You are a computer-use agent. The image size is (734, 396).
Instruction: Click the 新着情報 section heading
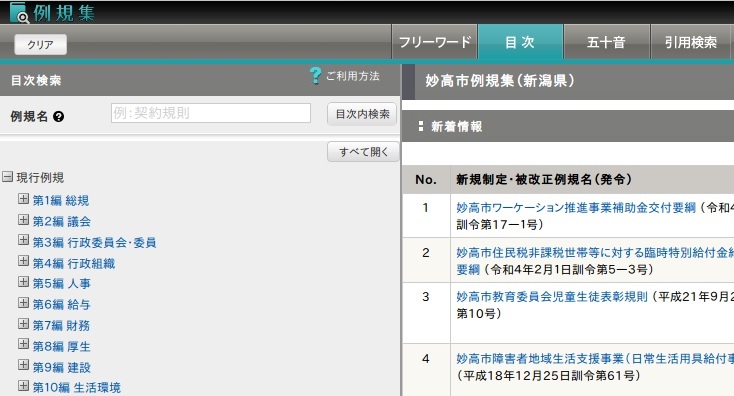tap(456, 126)
